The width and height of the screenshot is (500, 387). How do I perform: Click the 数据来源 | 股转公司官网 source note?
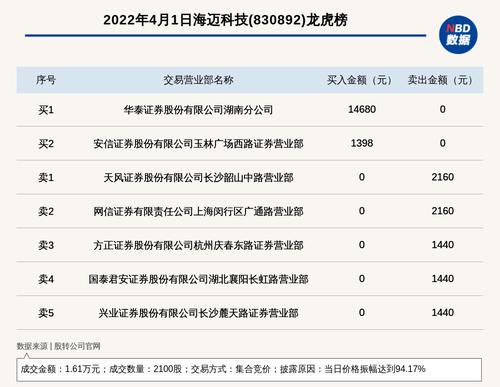[x=59, y=346]
